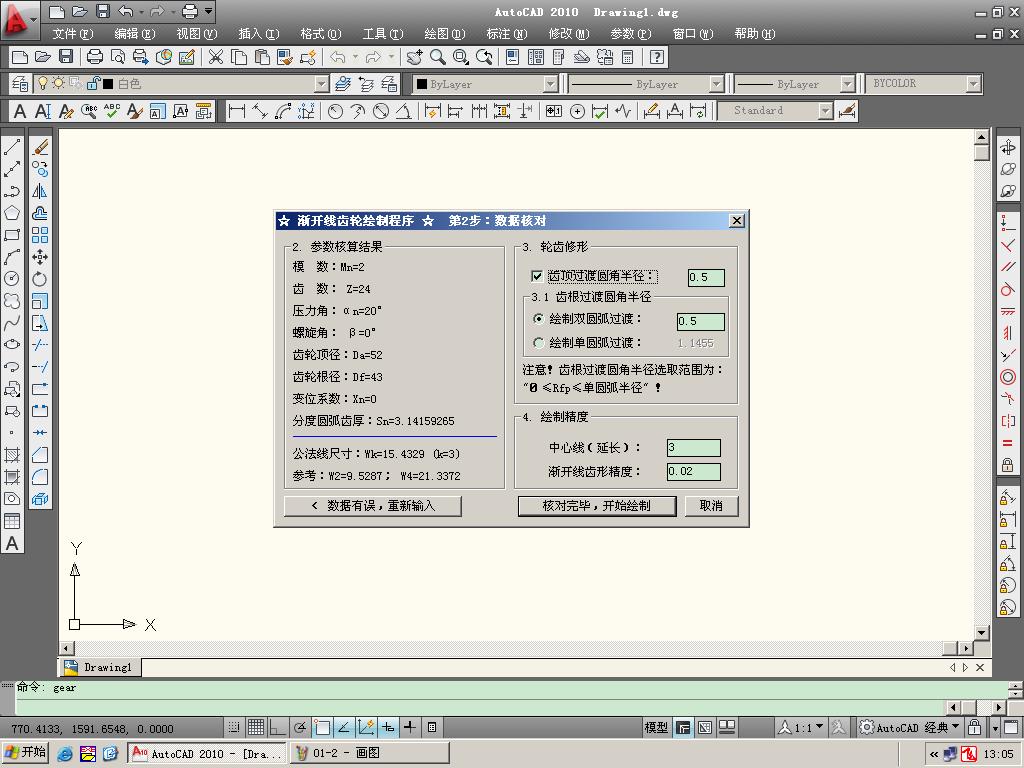Toggle Ortho mode in status bar
The height and width of the screenshot is (768, 1024).
pyautogui.click(x=278, y=727)
